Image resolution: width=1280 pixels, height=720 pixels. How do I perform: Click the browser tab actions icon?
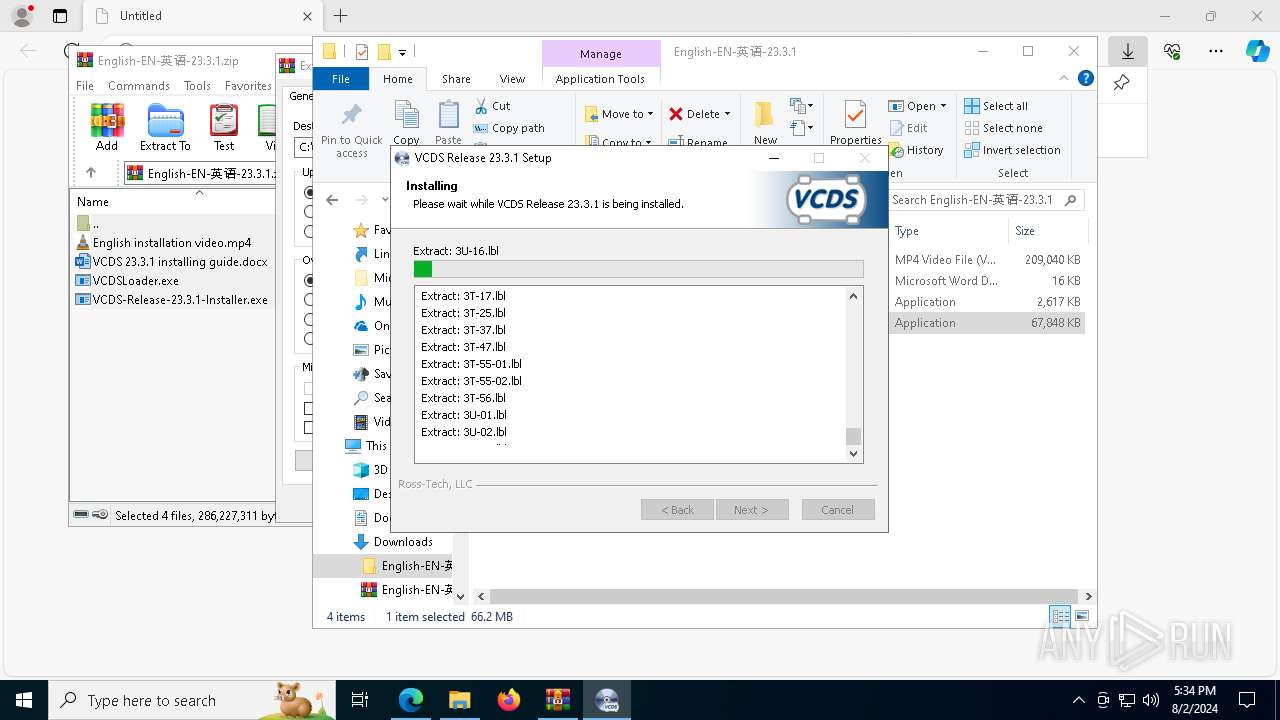tap(60, 16)
